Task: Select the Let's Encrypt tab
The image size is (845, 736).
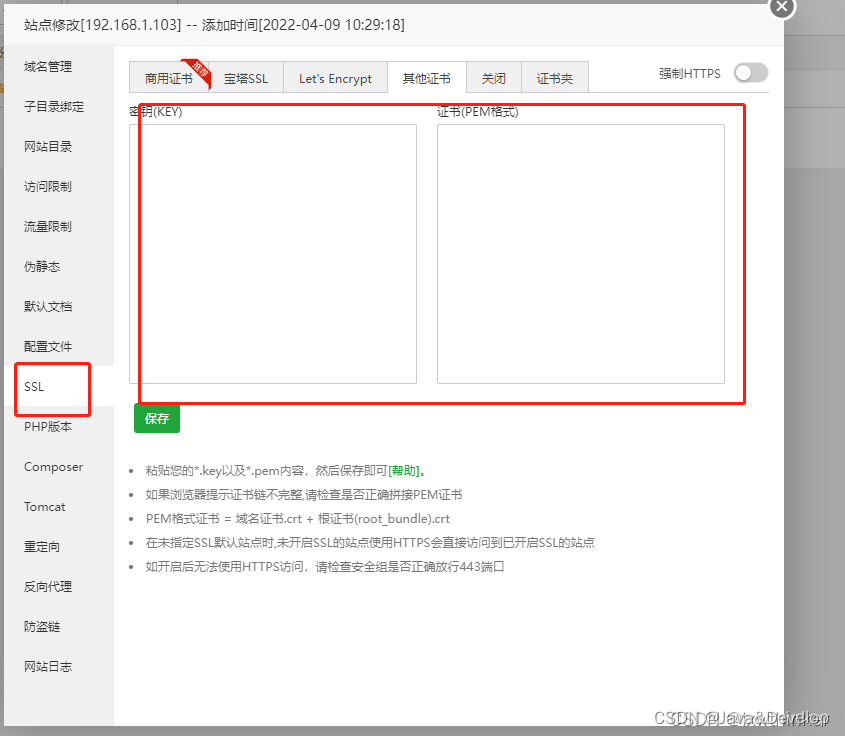Action: tap(335, 78)
